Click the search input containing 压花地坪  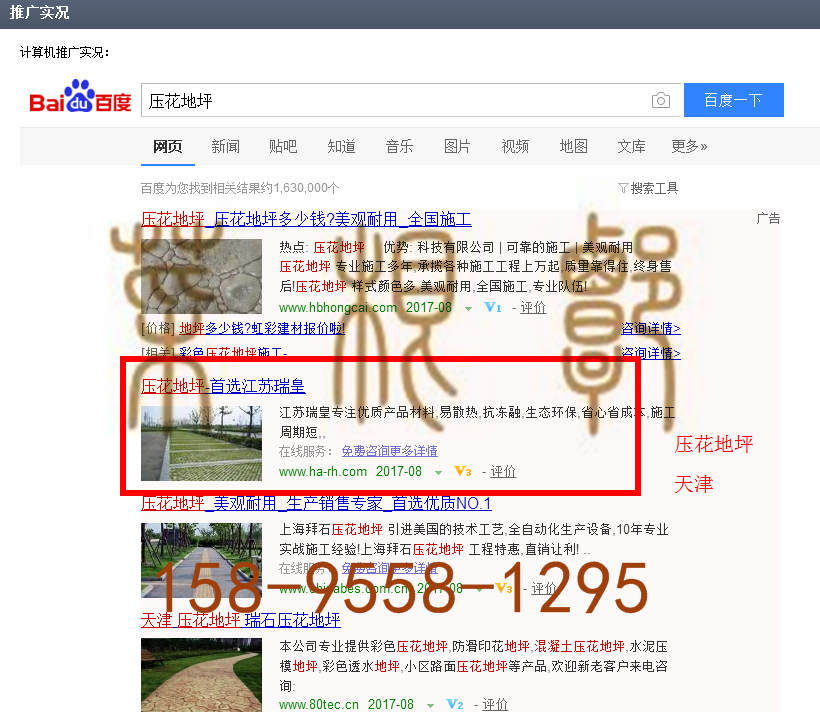coord(411,100)
